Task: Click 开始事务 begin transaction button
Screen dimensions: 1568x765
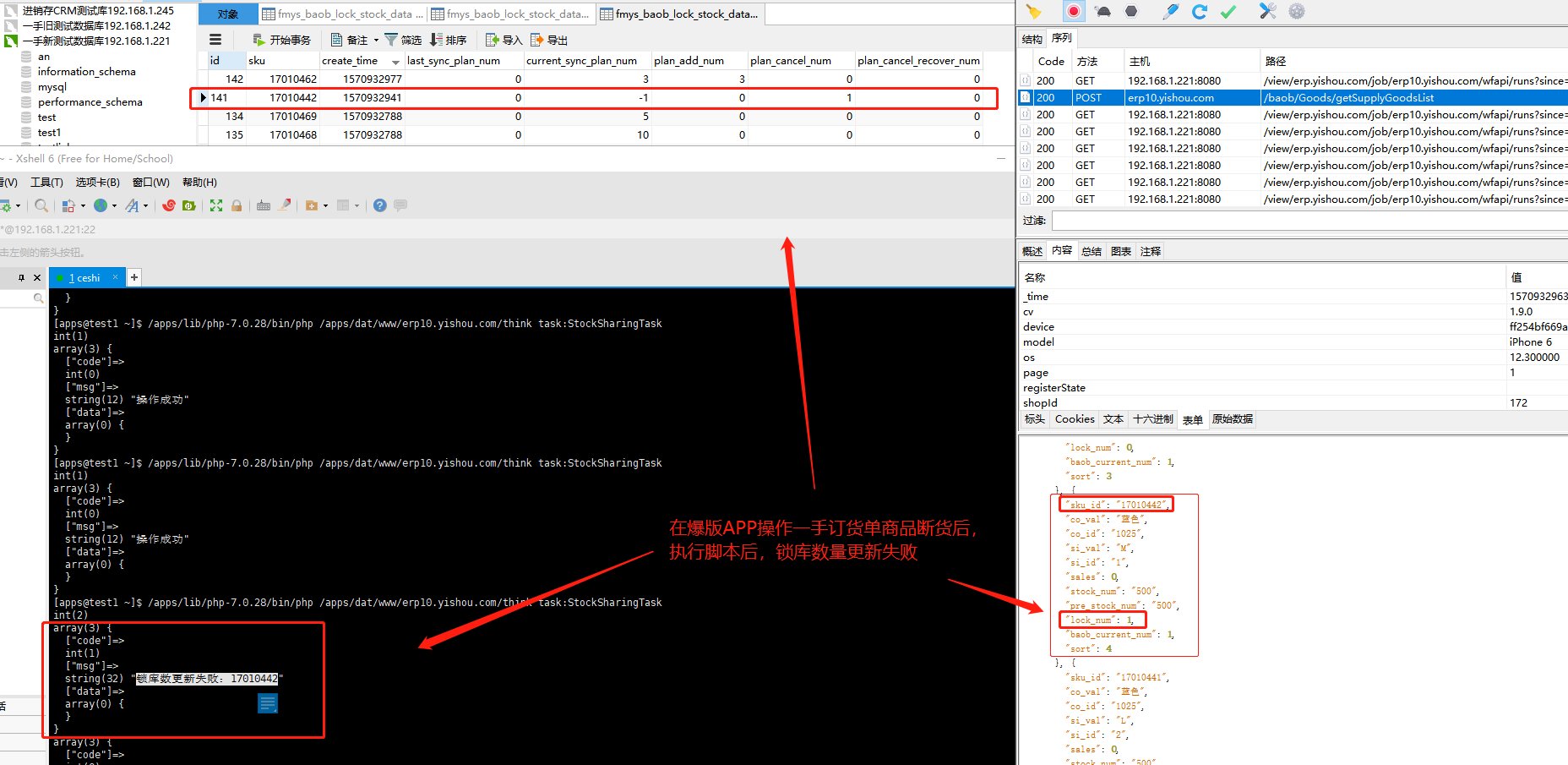Action: click(282, 40)
